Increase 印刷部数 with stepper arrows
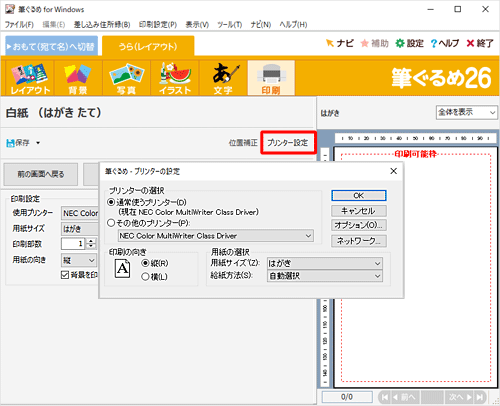Screen dimensions: 500x406 coord(91,241)
